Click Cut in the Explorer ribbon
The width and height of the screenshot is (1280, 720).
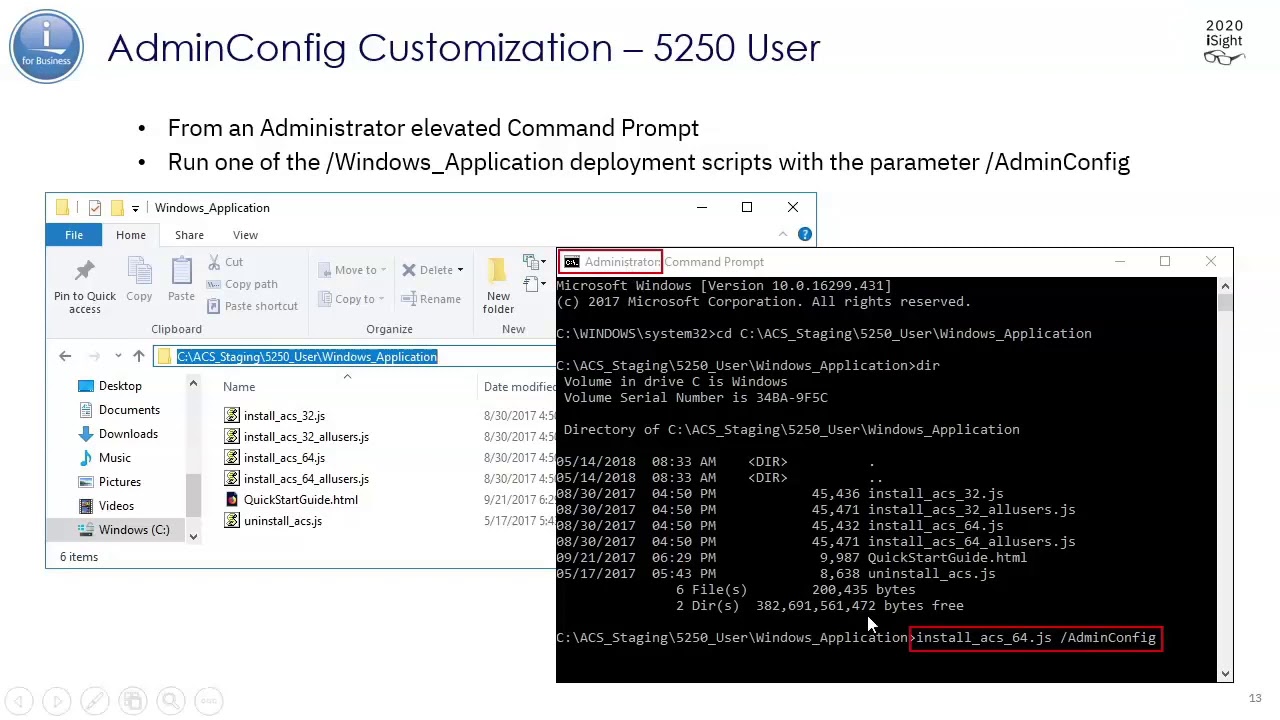pos(225,262)
